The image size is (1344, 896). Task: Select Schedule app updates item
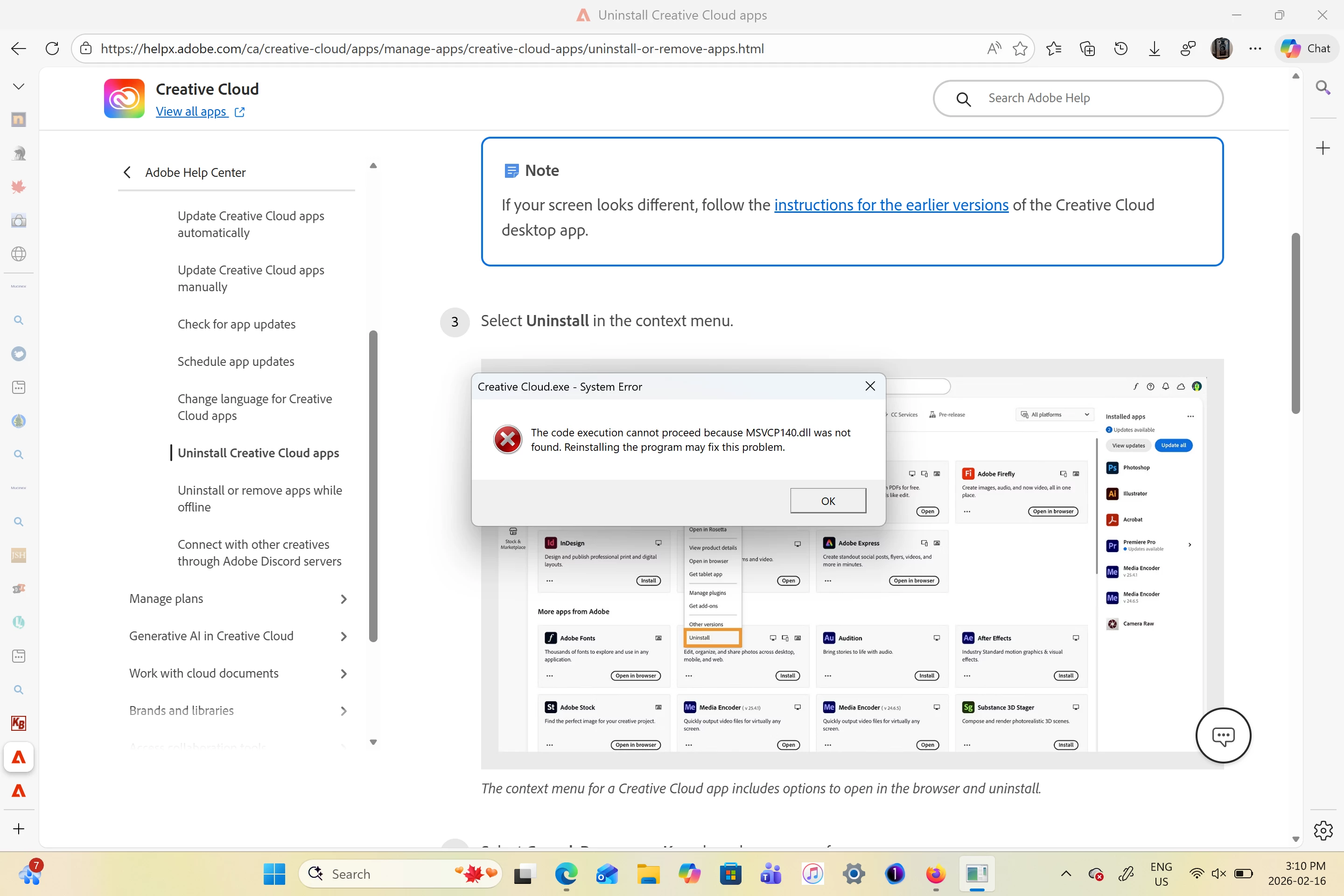point(235,361)
